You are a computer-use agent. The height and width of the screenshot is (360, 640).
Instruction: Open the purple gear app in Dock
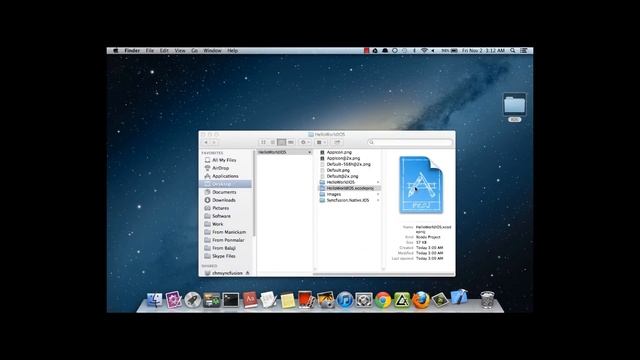click(x=173, y=300)
